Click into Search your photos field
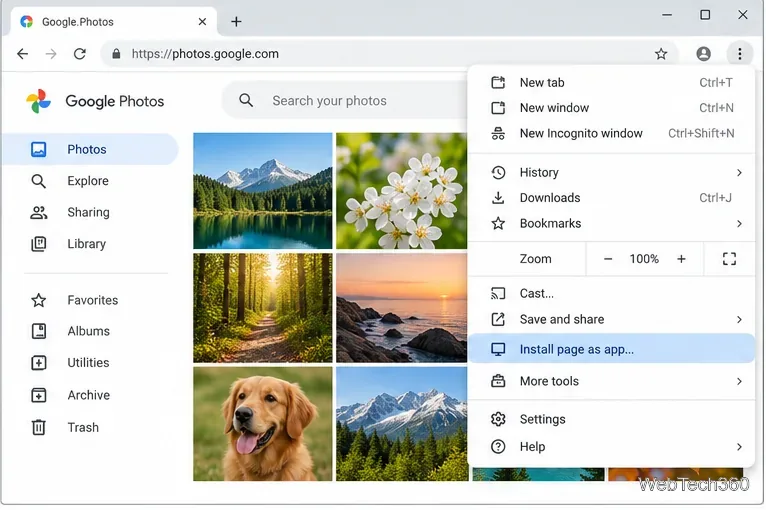 tap(344, 101)
